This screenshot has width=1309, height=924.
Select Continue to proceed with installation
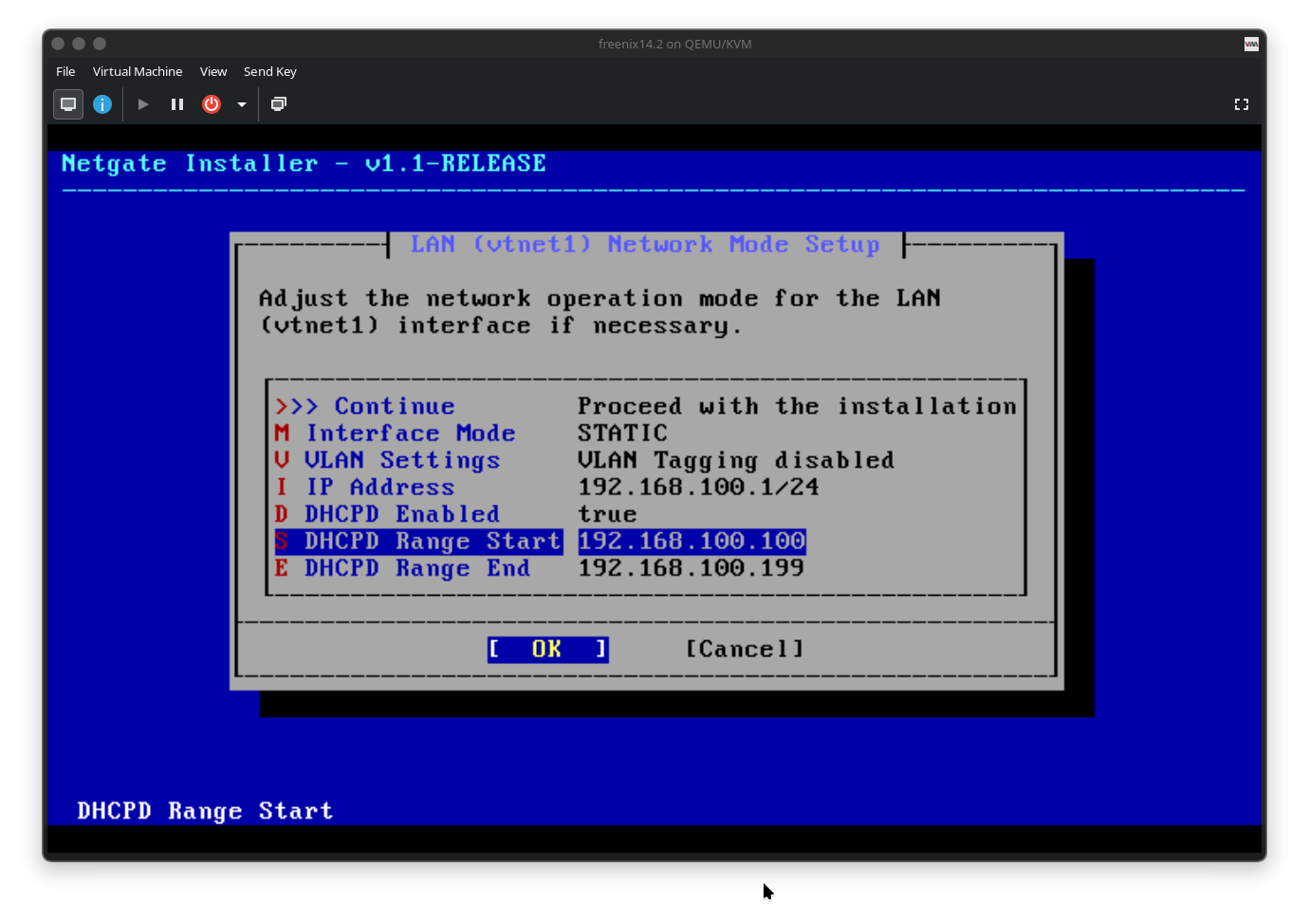[x=393, y=406]
